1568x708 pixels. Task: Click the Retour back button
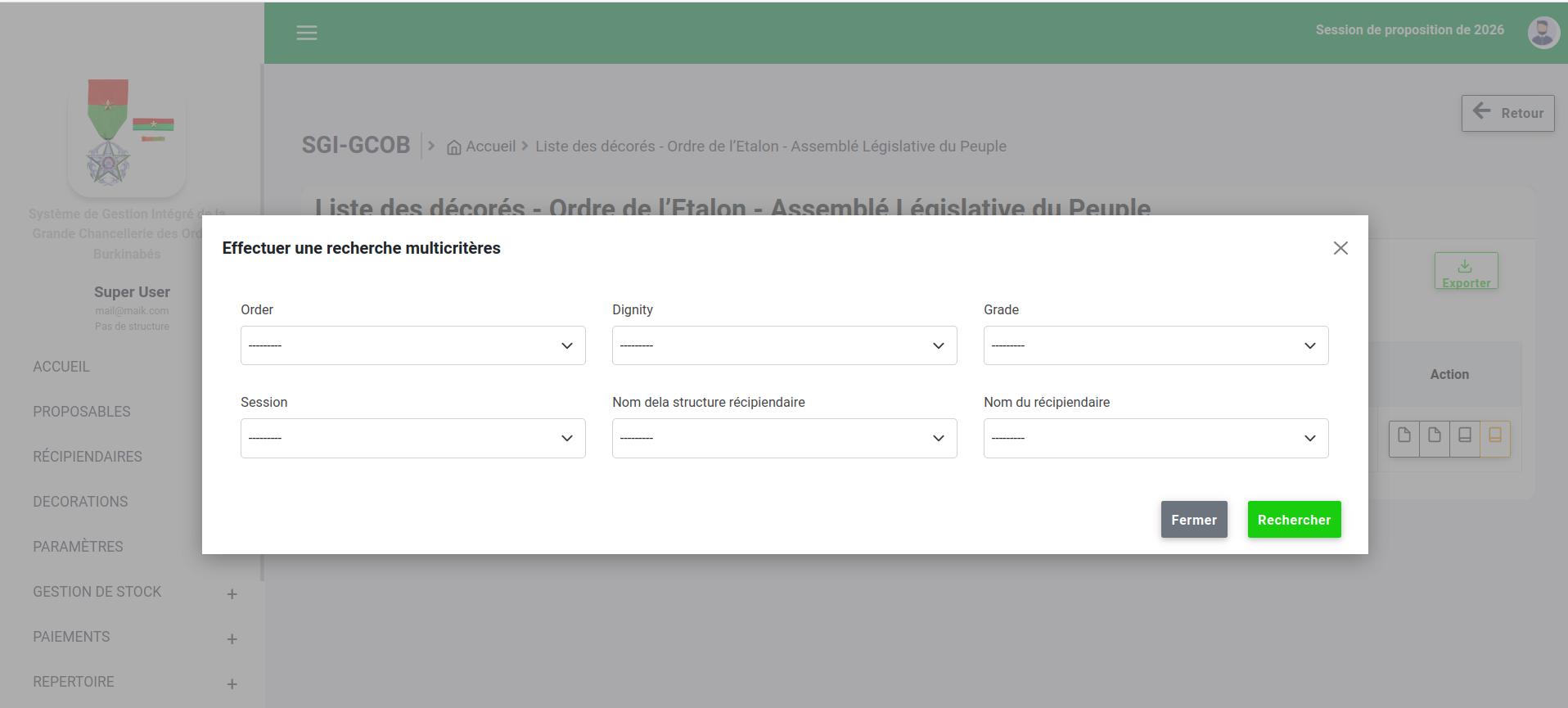click(x=1507, y=113)
